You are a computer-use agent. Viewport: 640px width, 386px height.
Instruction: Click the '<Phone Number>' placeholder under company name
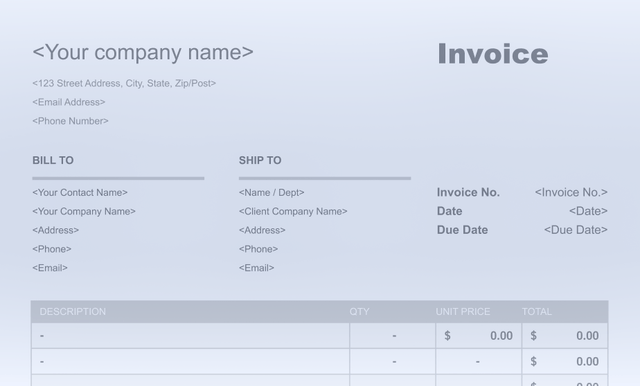(70, 121)
